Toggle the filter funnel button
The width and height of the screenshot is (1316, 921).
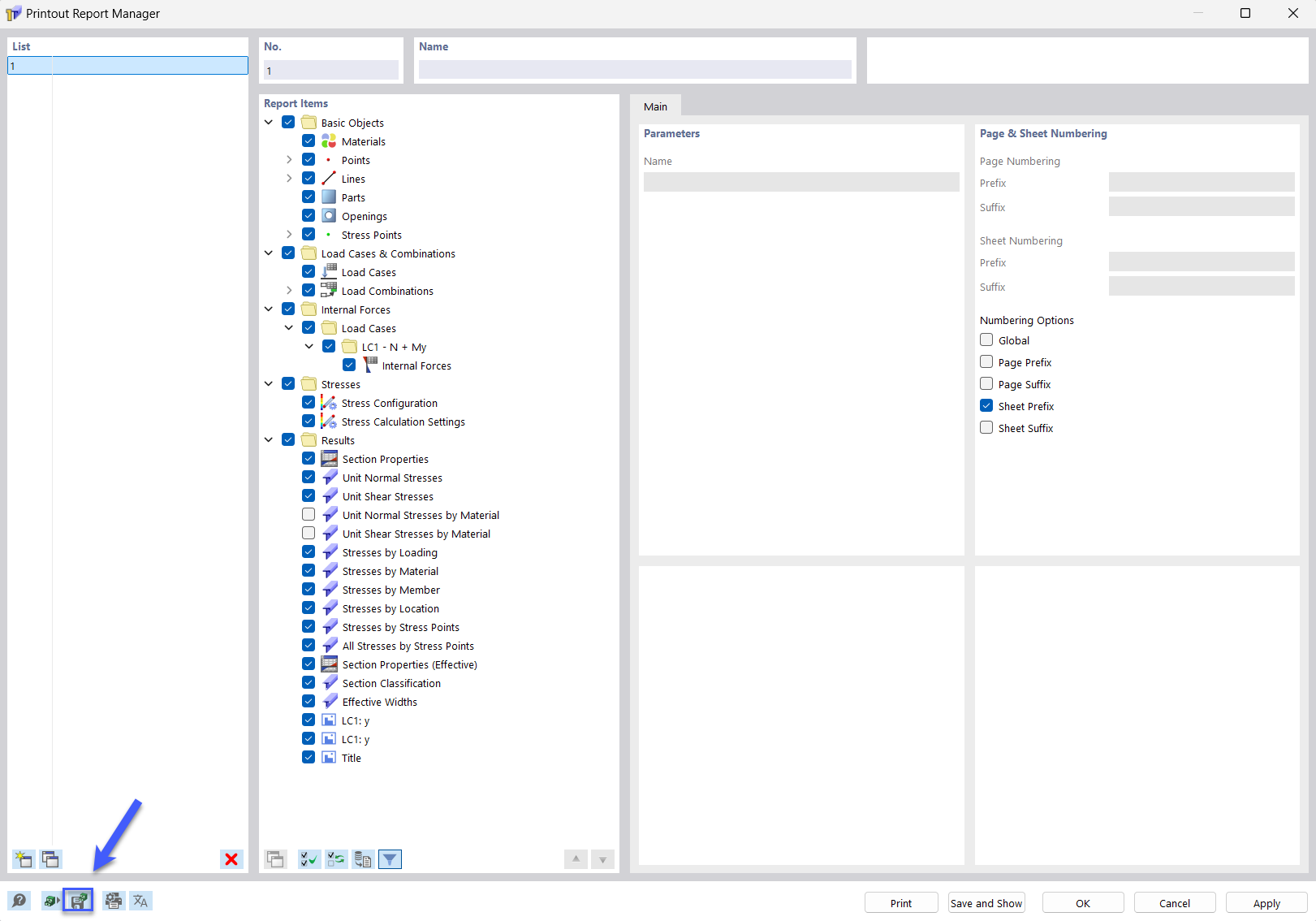point(390,859)
